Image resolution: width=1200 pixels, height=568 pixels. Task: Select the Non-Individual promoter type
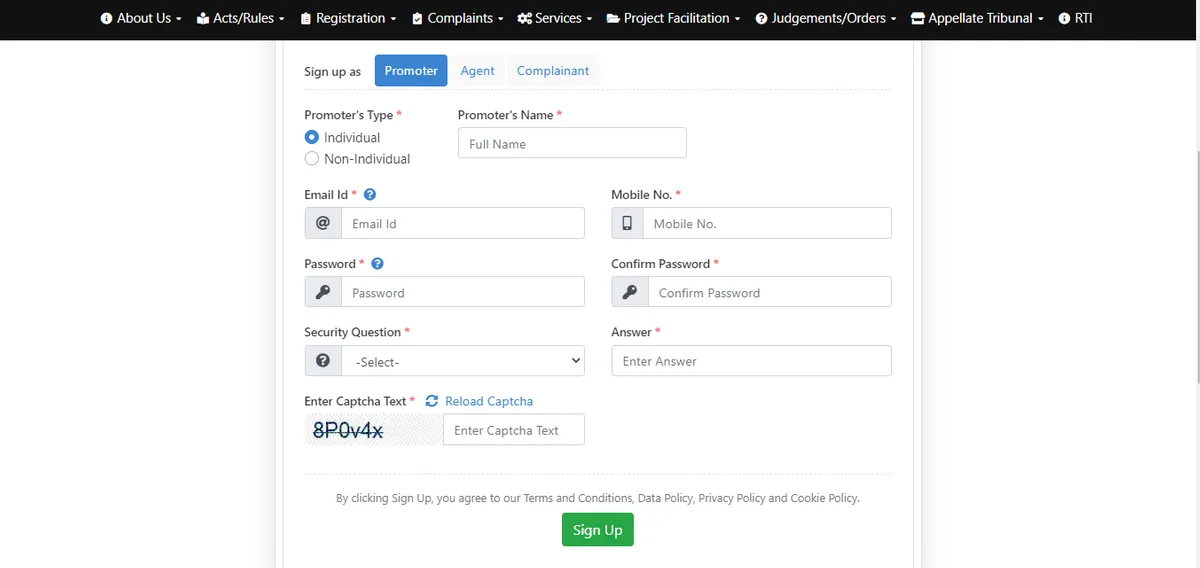pyautogui.click(x=312, y=159)
